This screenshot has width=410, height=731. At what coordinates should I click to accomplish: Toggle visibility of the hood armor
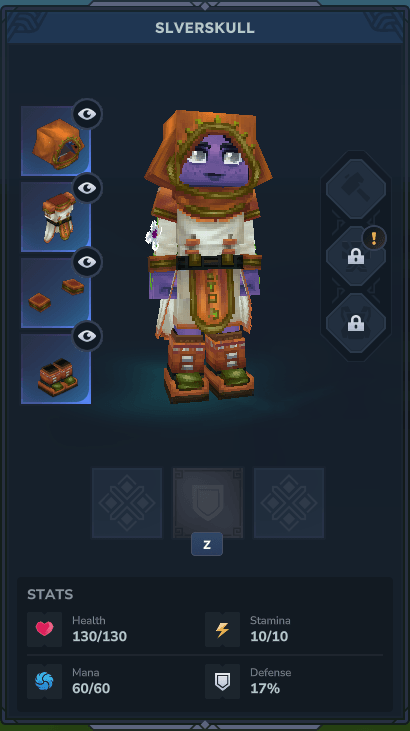(x=87, y=114)
